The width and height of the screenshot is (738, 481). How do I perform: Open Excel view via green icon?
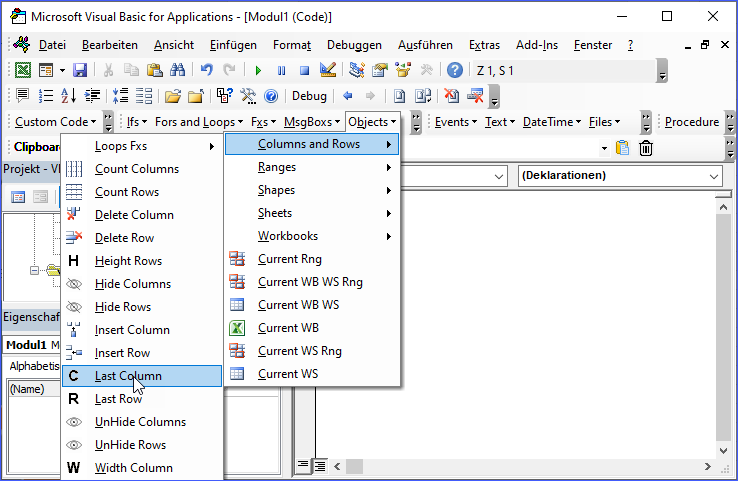click(x=22, y=71)
